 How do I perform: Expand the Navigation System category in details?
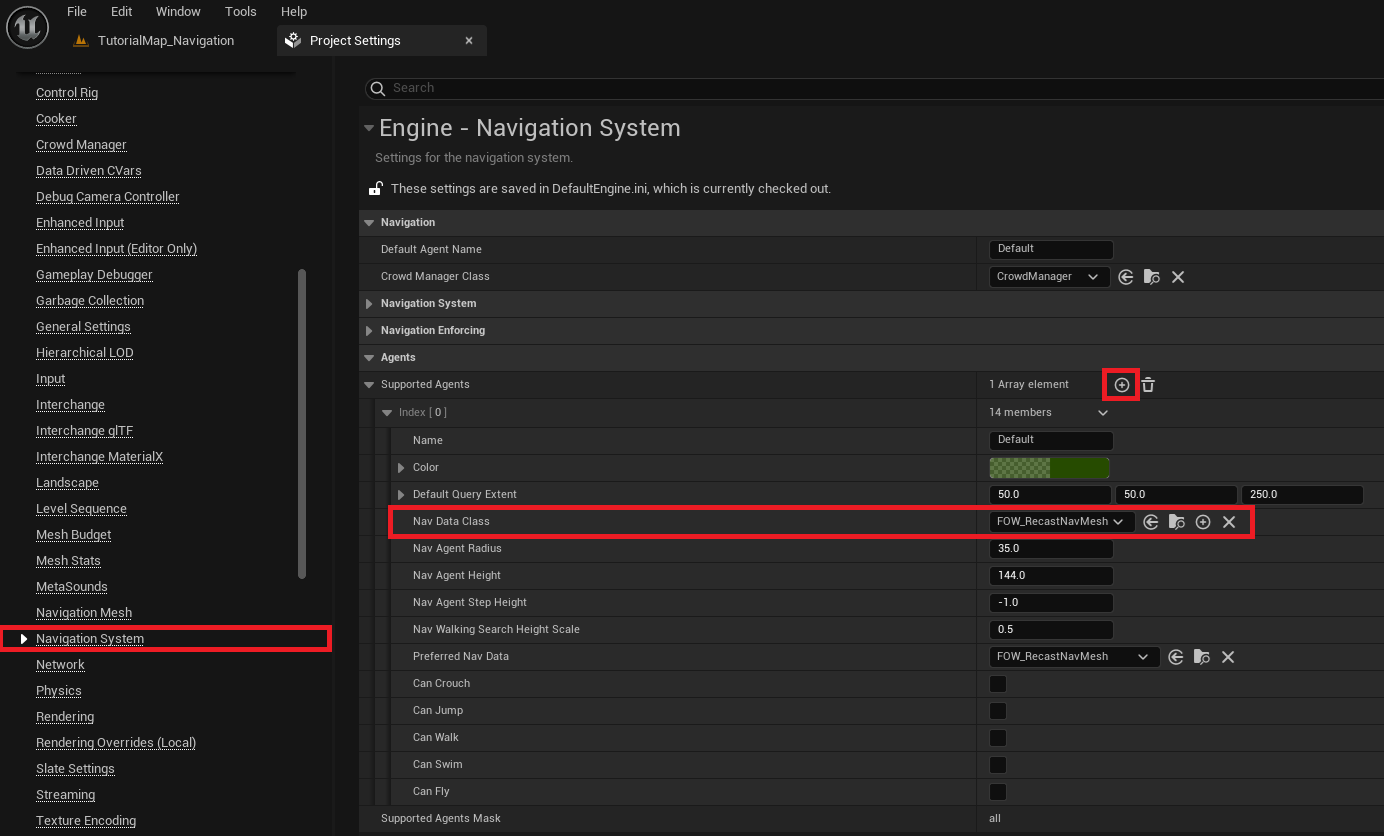pyautogui.click(x=369, y=304)
